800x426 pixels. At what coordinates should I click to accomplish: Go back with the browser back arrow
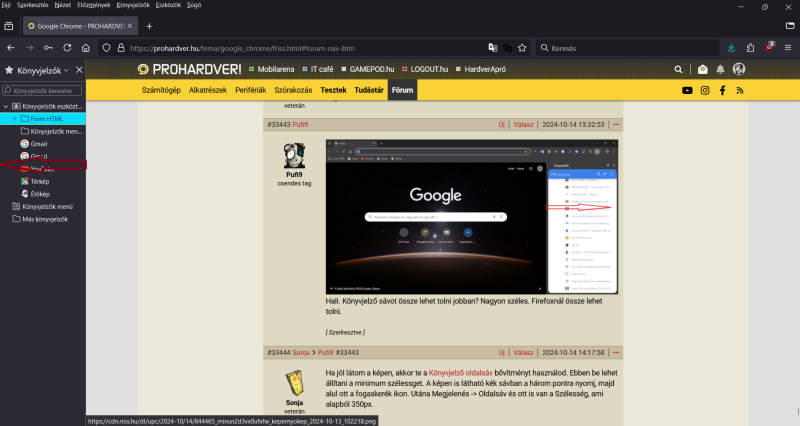click(11, 48)
